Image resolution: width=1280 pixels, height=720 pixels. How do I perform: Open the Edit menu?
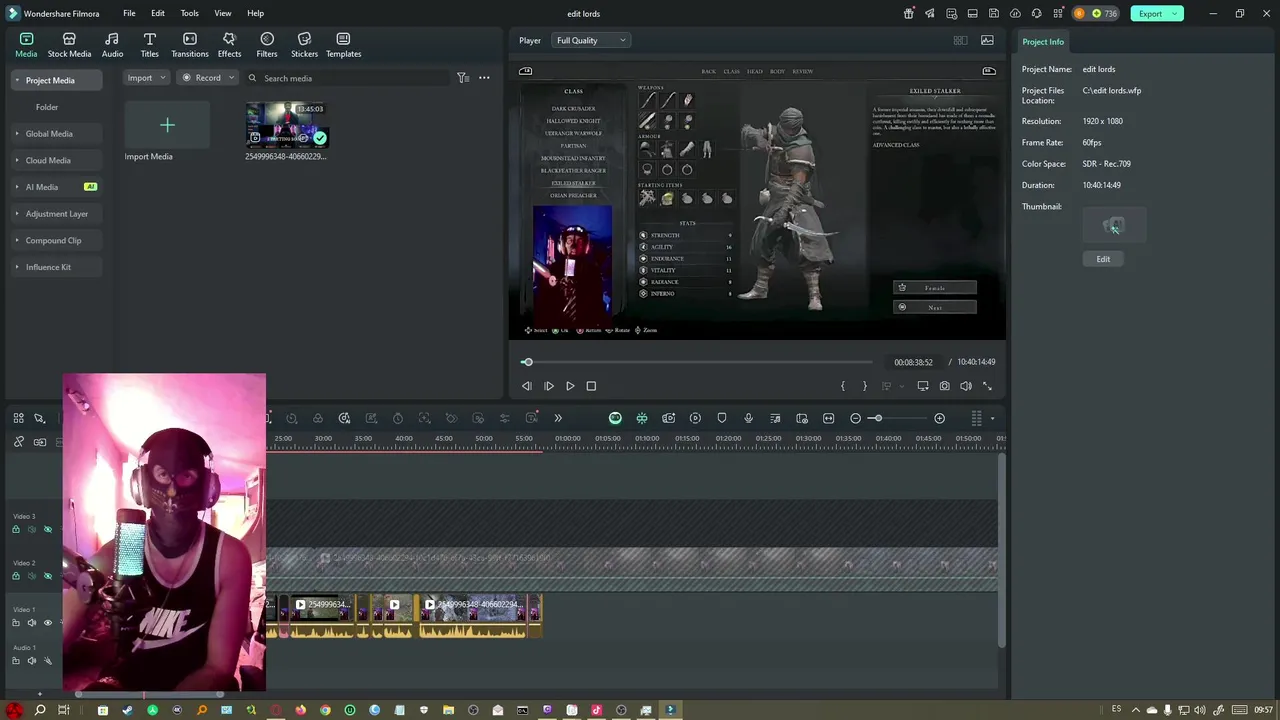[x=158, y=13]
